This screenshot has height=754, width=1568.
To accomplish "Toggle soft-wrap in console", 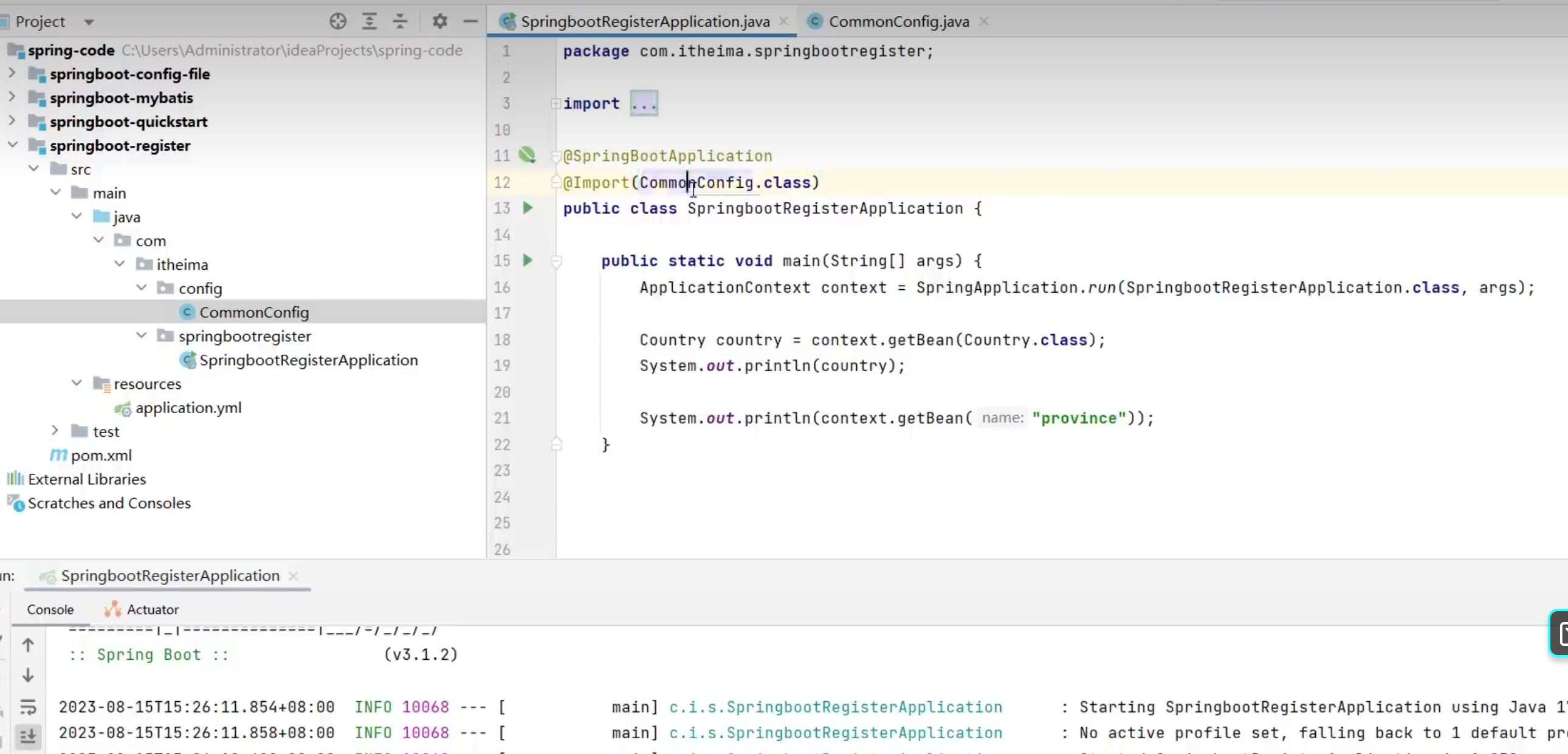I will click(x=28, y=707).
